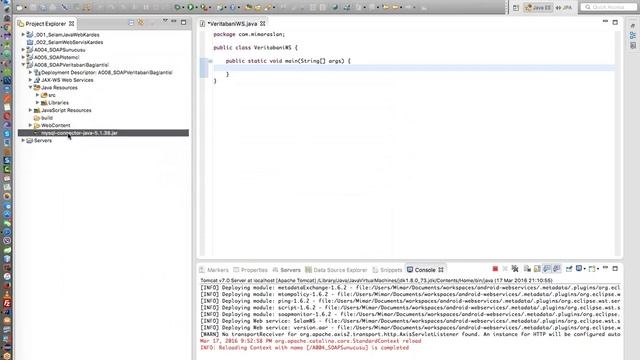Open the Properties tab
Screen dimensions: 640x360
click(x=250, y=270)
